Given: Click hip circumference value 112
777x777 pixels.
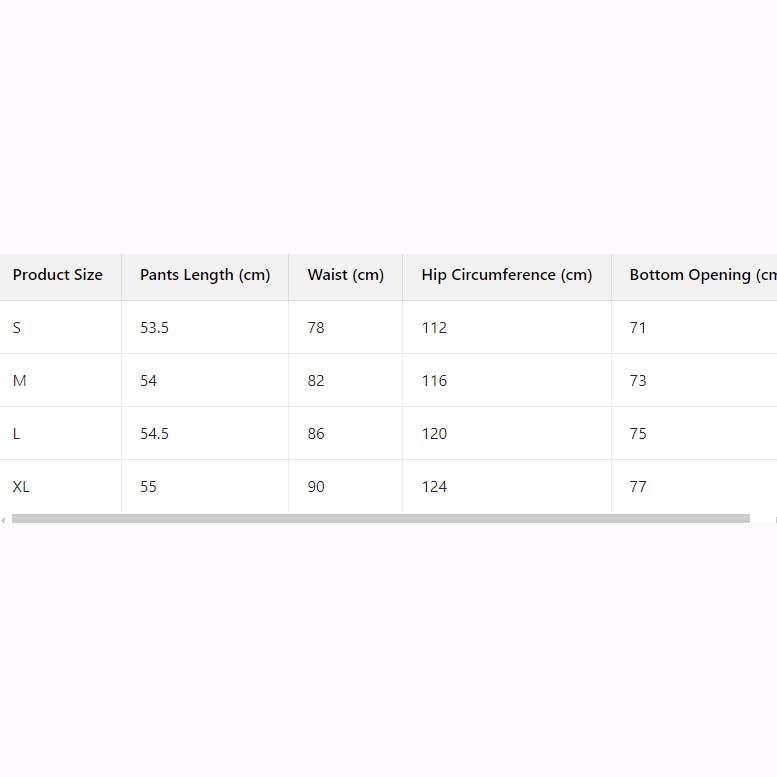Looking at the screenshot, I should pos(434,328).
